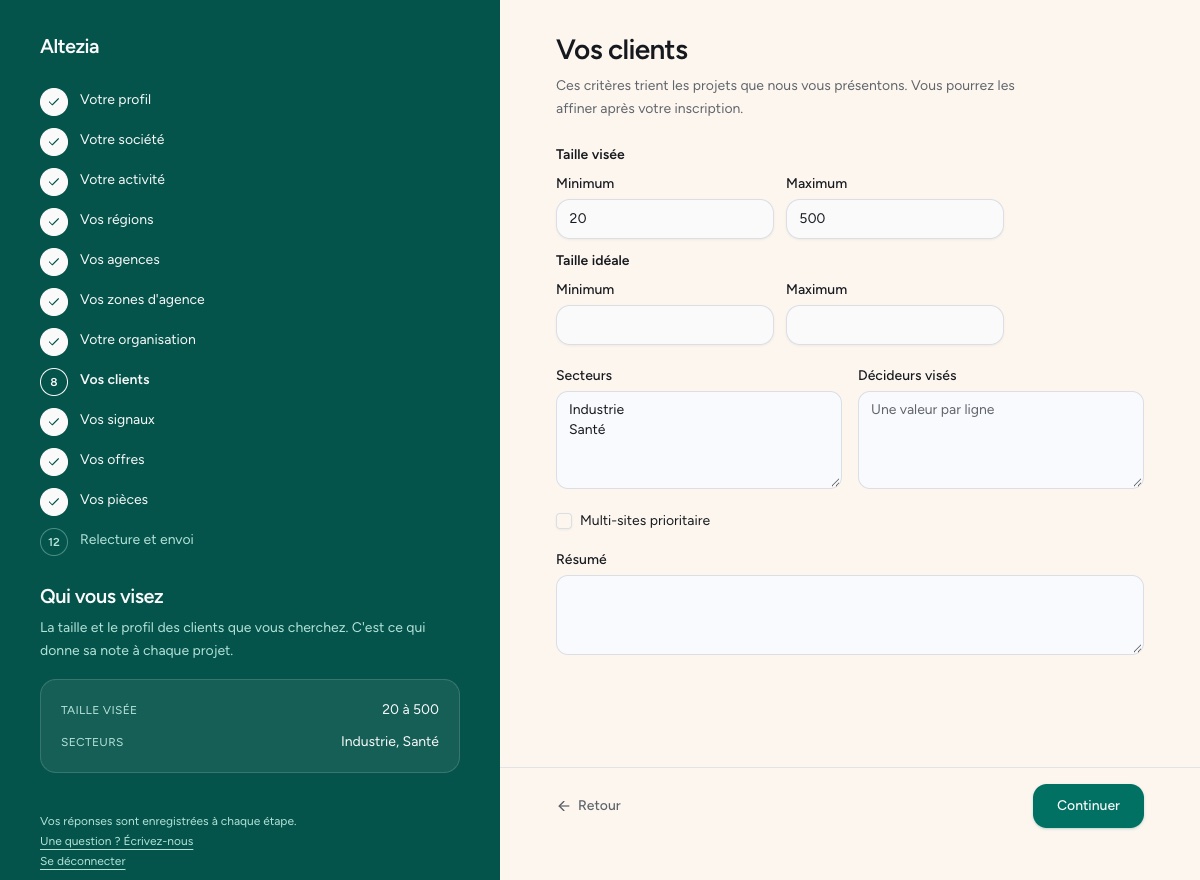Viewport: 1200px width, 880px height.
Task: Click the checkmark icon beside Vos pièces
Action: point(54,502)
